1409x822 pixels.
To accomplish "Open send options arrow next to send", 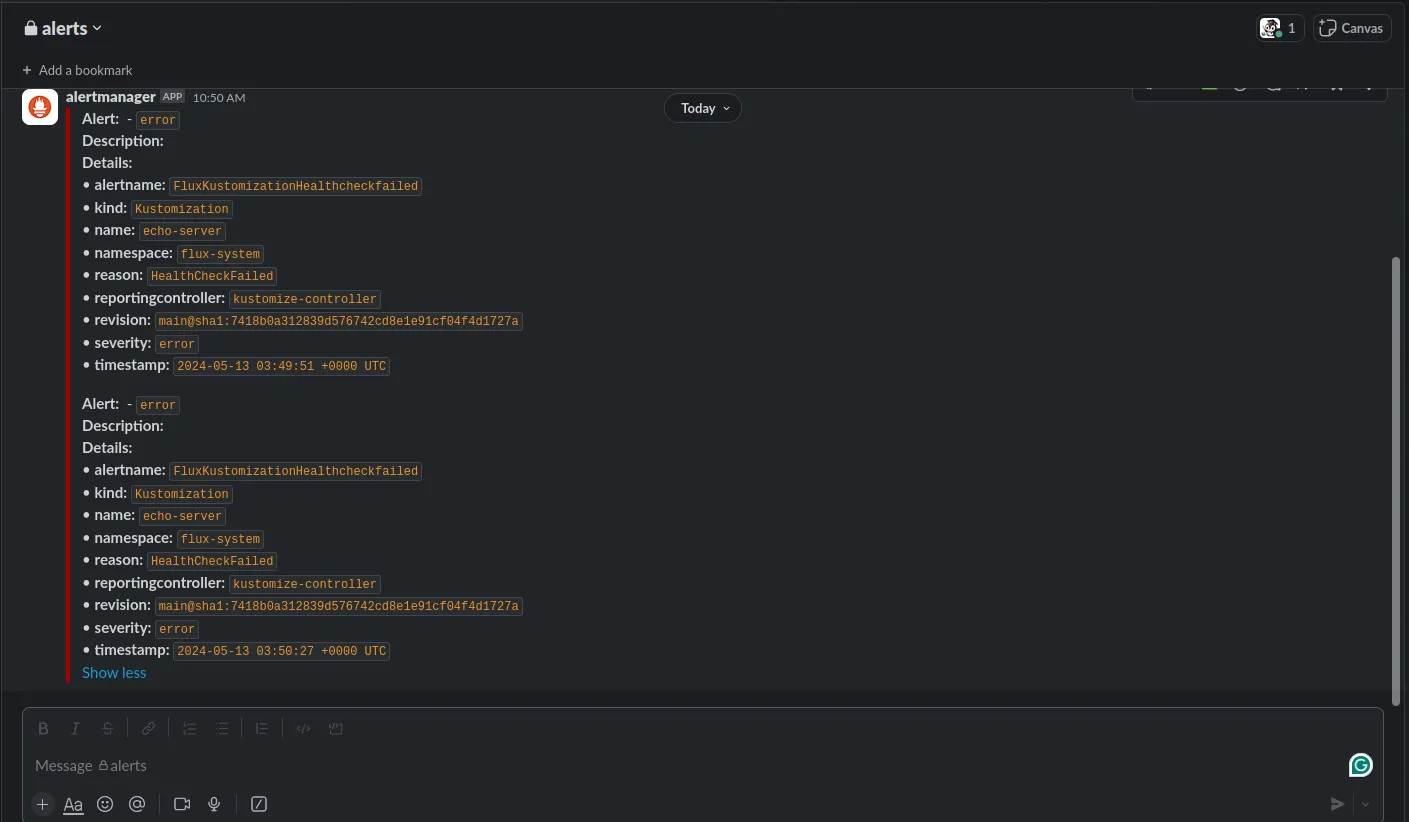I will pyautogui.click(x=1365, y=804).
